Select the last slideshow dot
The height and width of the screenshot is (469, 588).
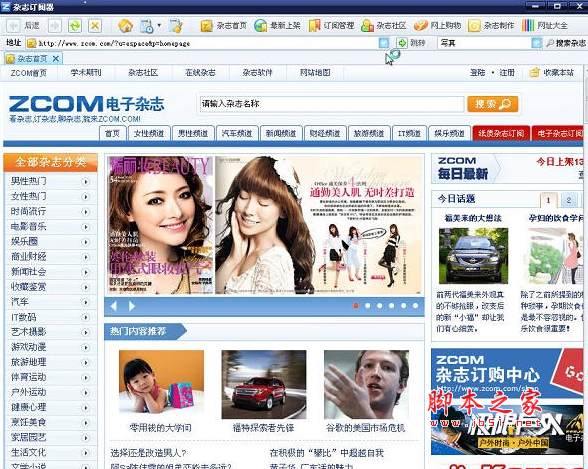click(416, 306)
